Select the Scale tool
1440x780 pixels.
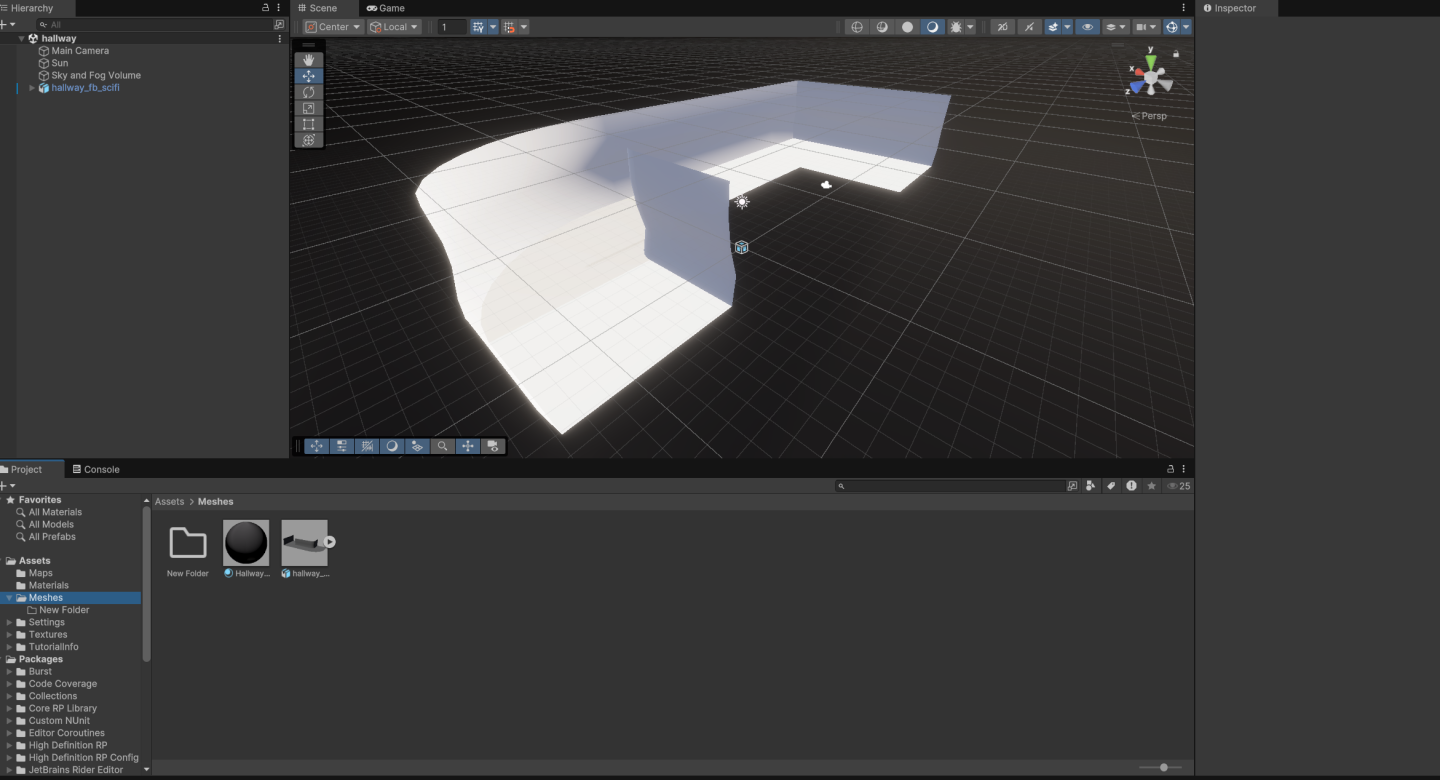(308, 108)
